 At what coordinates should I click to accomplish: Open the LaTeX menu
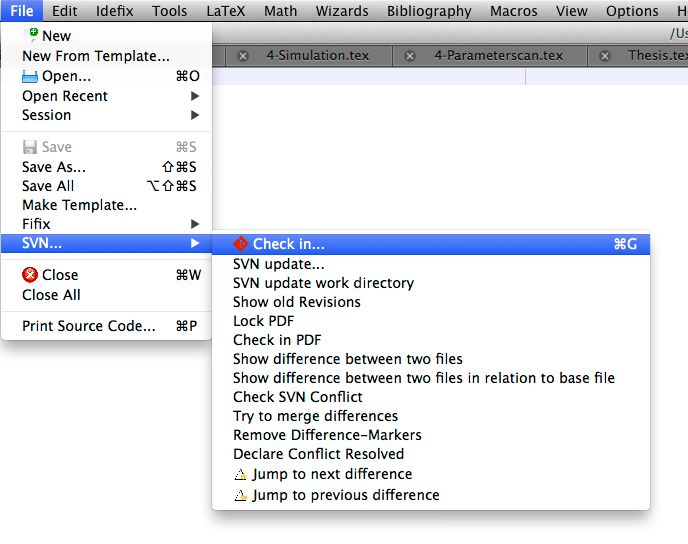pyautogui.click(x=226, y=11)
